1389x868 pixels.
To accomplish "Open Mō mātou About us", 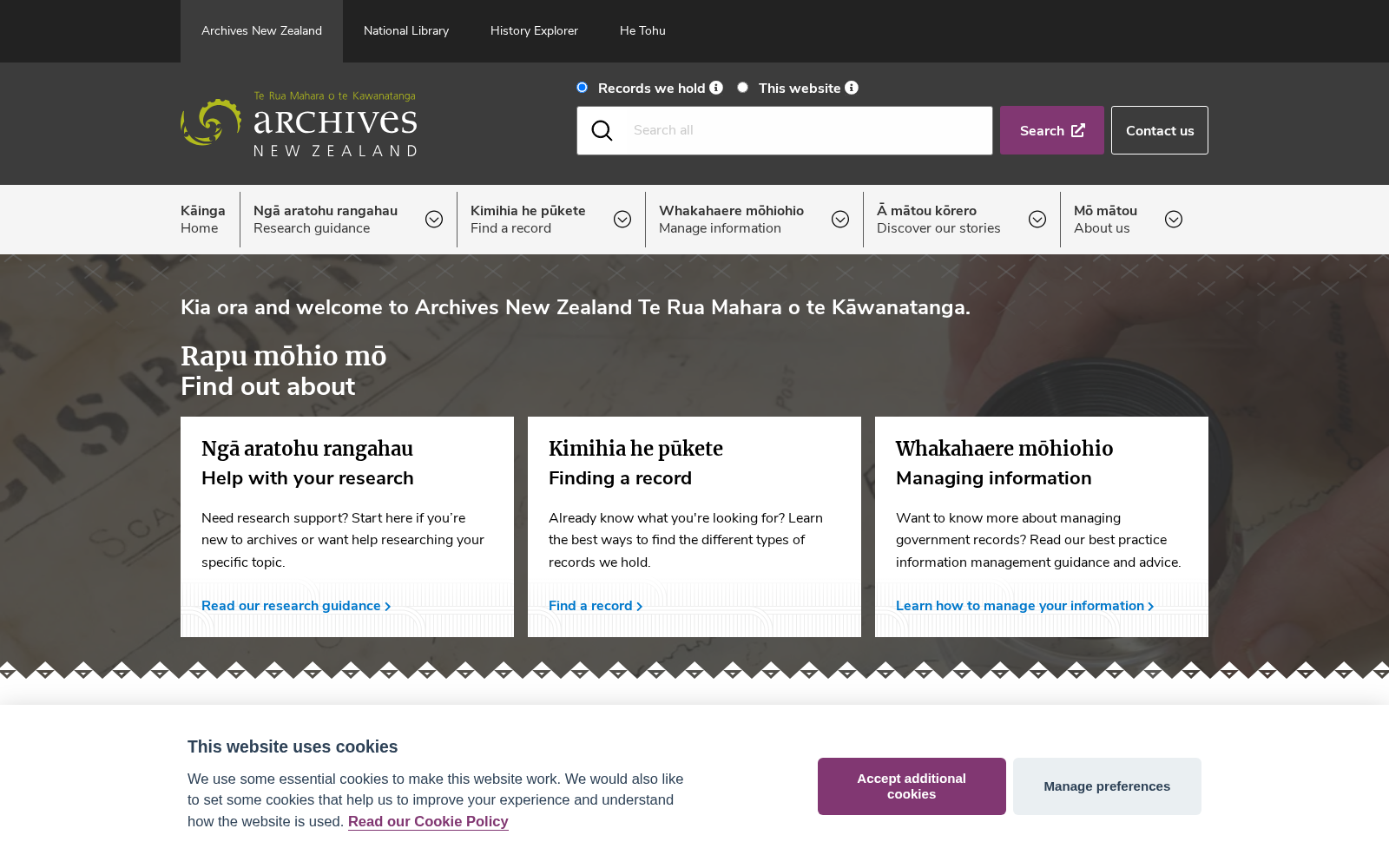I will click(1105, 220).
